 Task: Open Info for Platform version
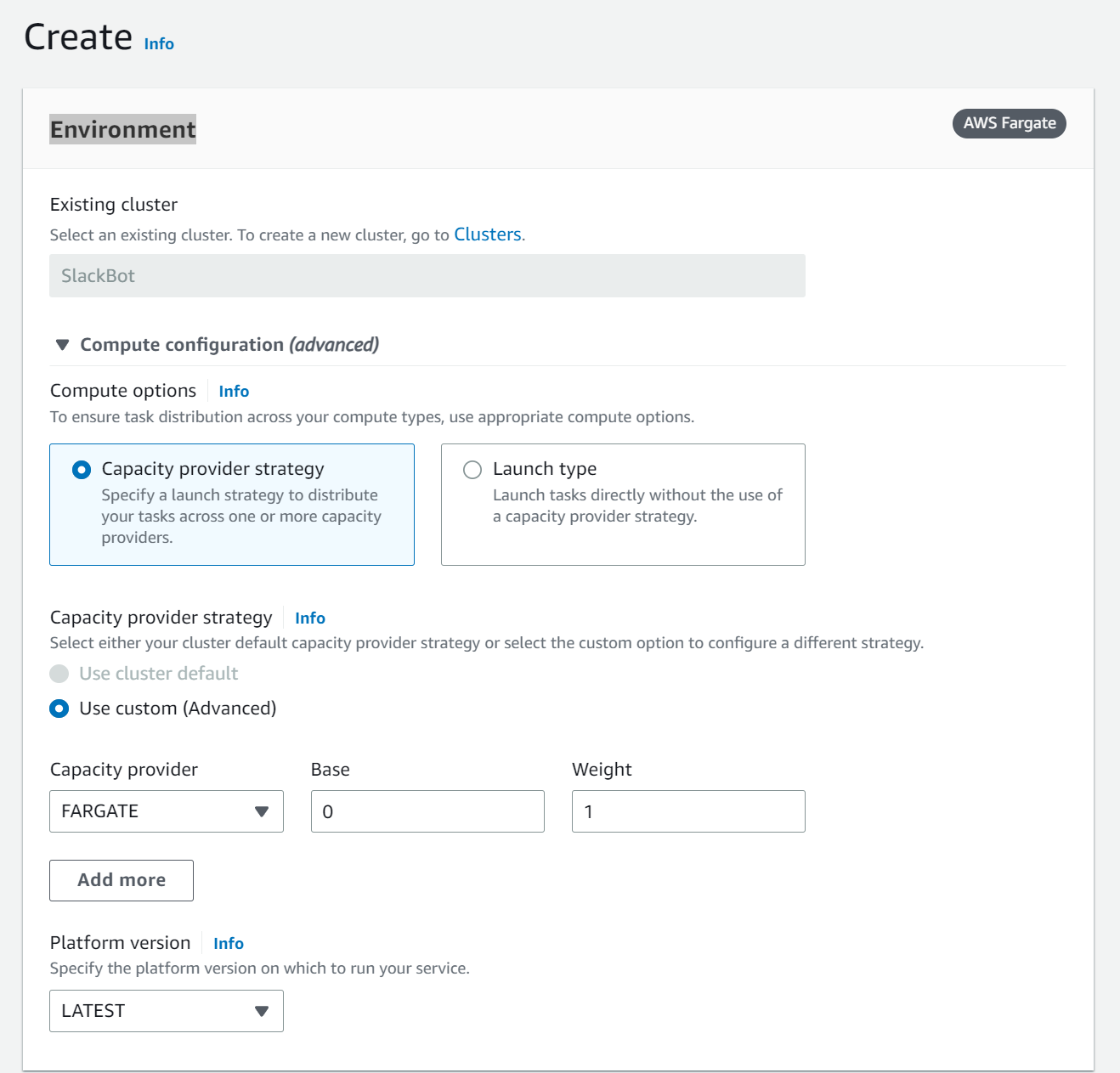(x=228, y=943)
